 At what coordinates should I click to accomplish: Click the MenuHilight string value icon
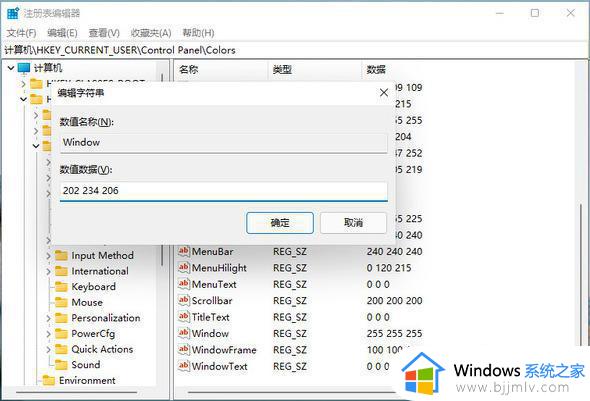pyautogui.click(x=184, y=267)
